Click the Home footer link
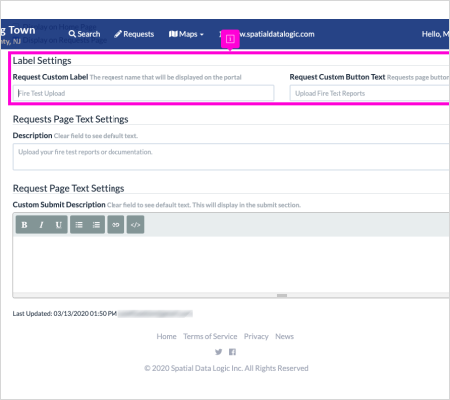Viewport: 450px width, 400px height. coord(166,336)
